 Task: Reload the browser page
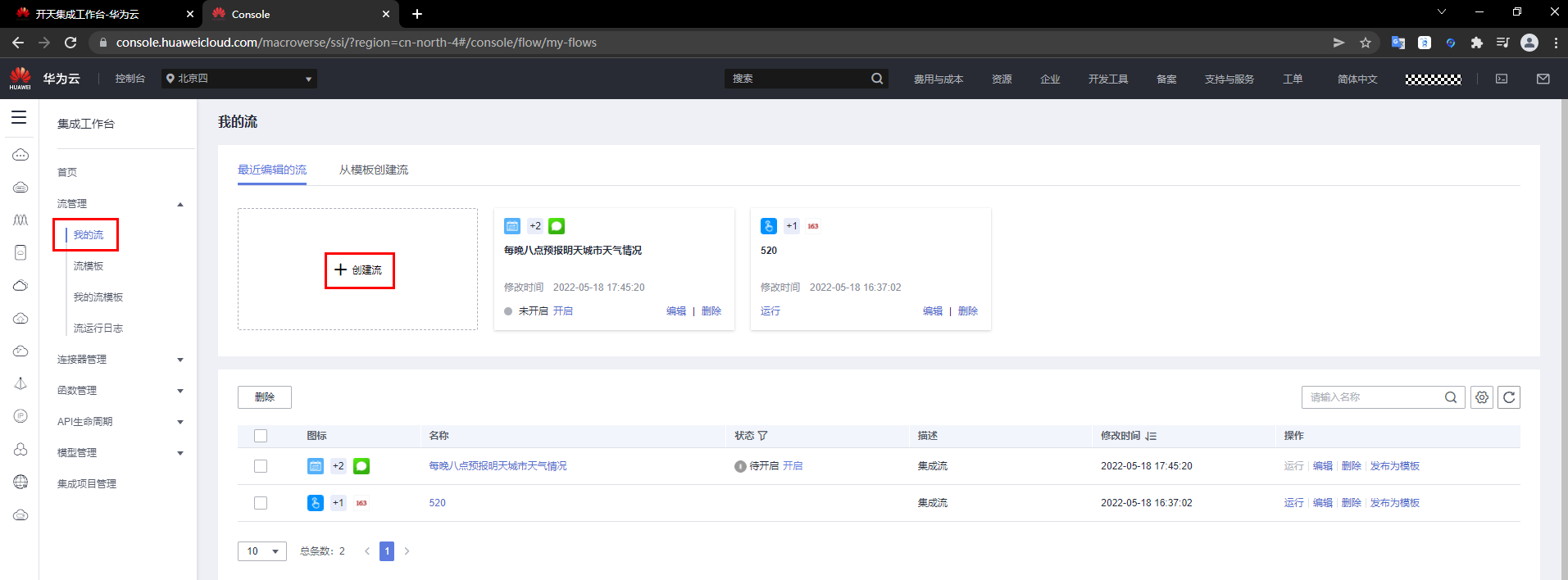[70, 43]
